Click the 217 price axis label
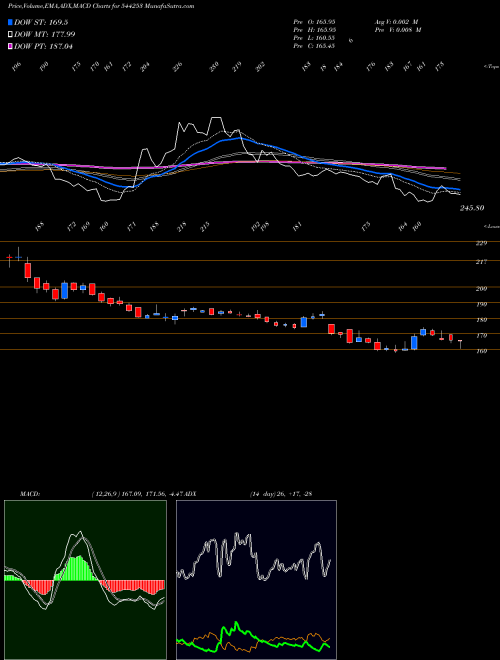The width and height of the screenshot is (500, 660). [x=482, y=262]
